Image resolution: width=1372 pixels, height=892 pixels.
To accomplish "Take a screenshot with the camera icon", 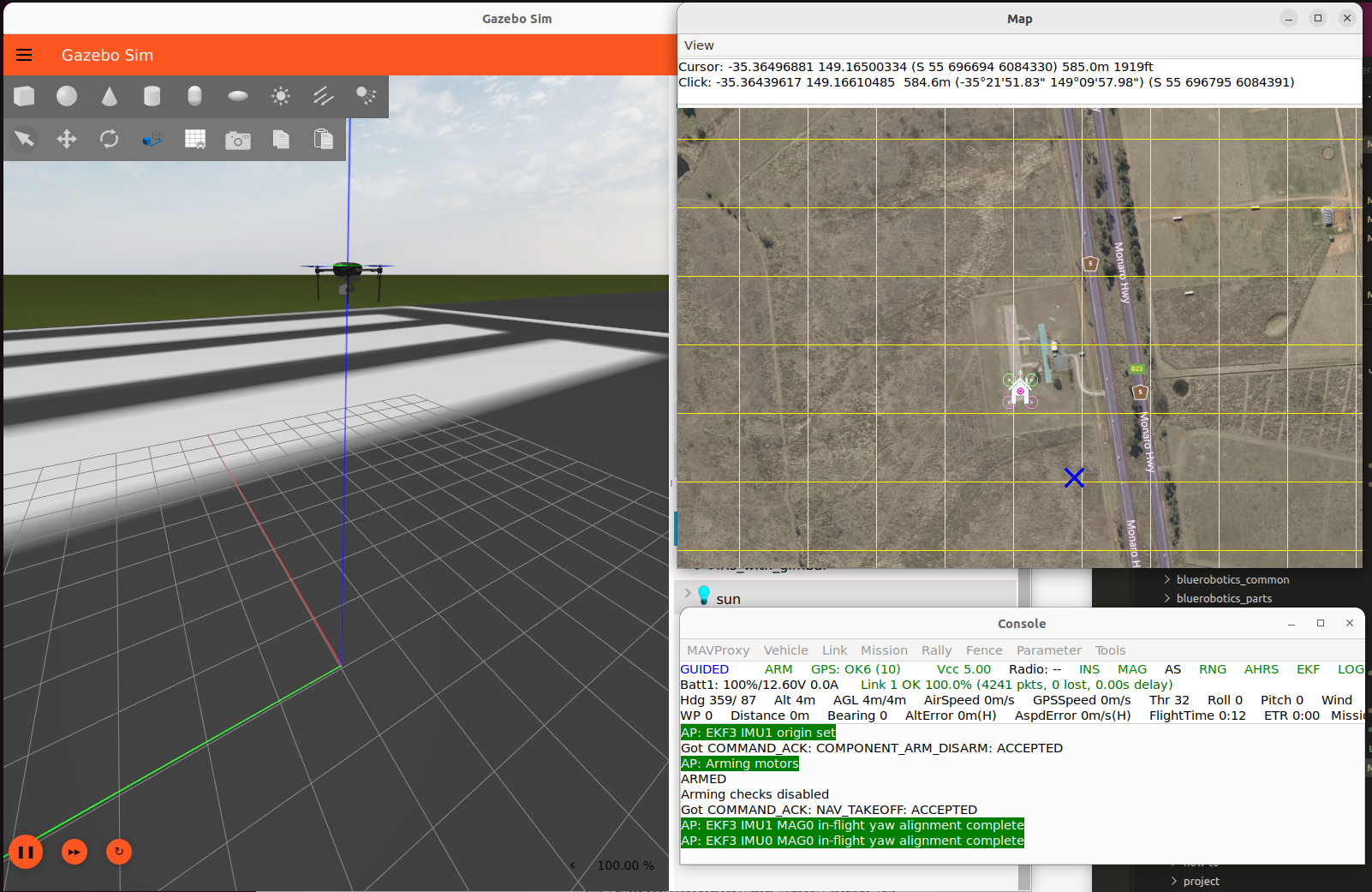I will pyautogui.click(x=238, y=140).
